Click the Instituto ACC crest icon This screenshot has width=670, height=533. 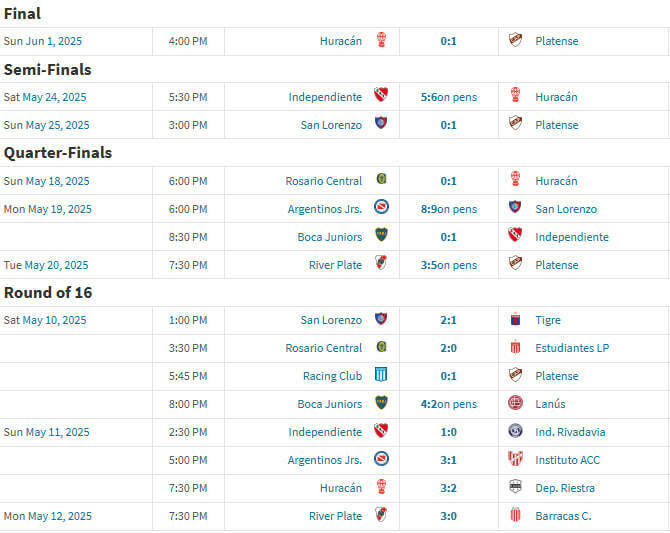[515, 460]
